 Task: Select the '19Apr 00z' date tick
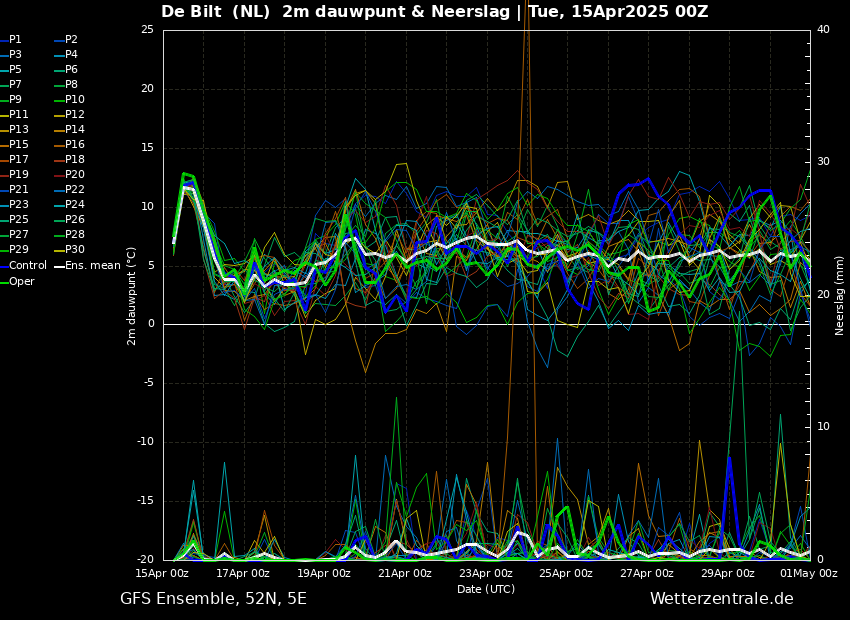pyautogui.click(x=324, y=573)
